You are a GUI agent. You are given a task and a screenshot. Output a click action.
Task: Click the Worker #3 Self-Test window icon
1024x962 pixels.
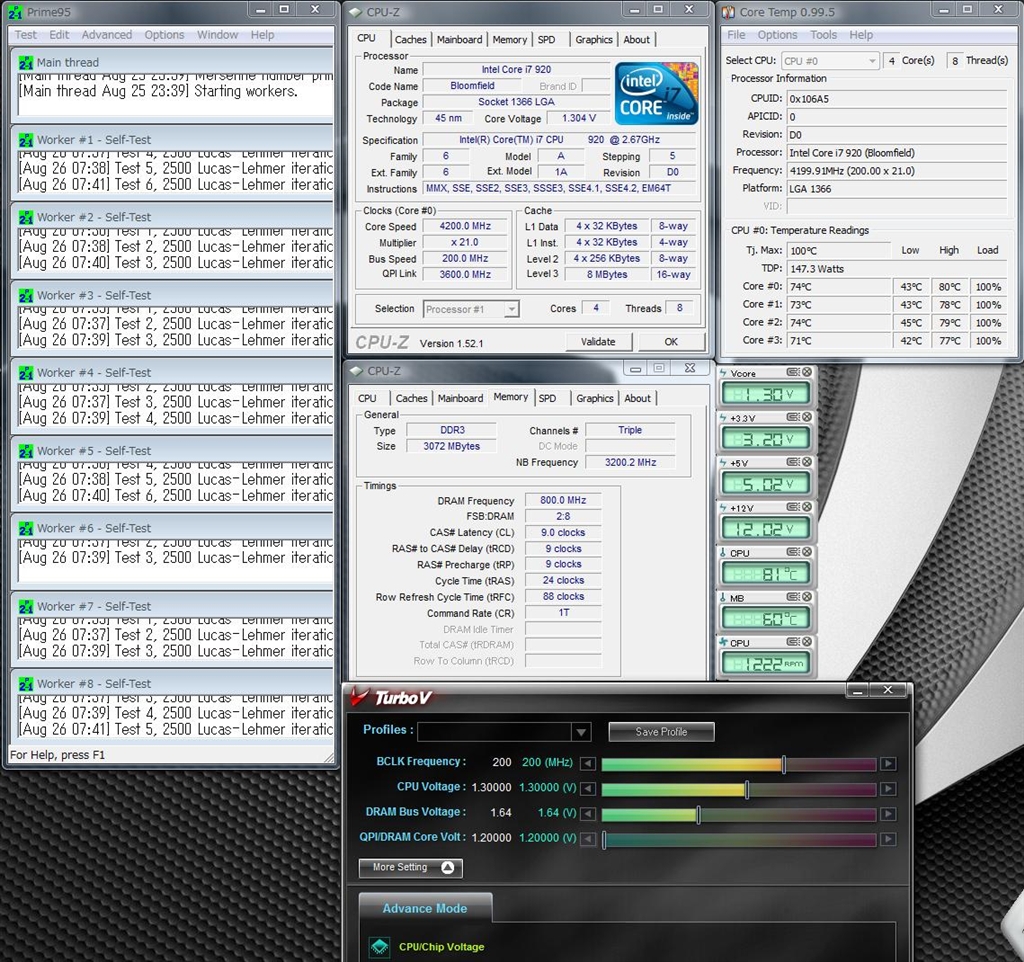(26, 295)
